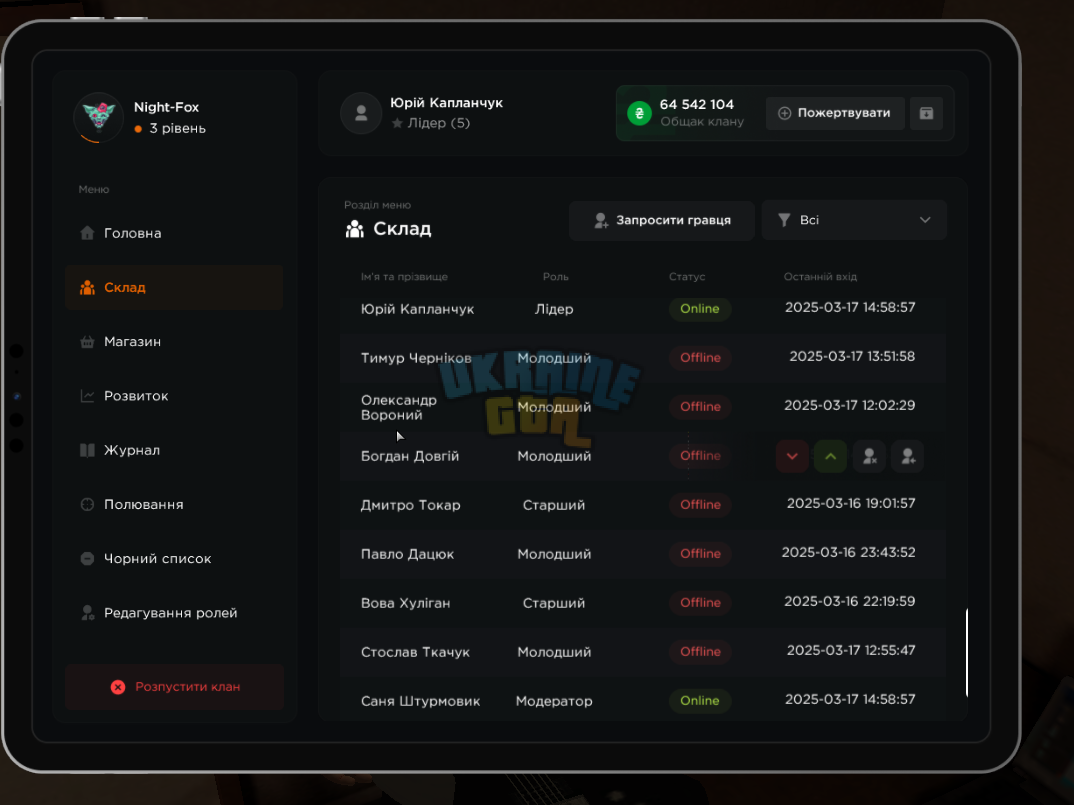Select Склад in the sidebar menu
Viewport: 1074px width, 805px height.
[174, 287]
